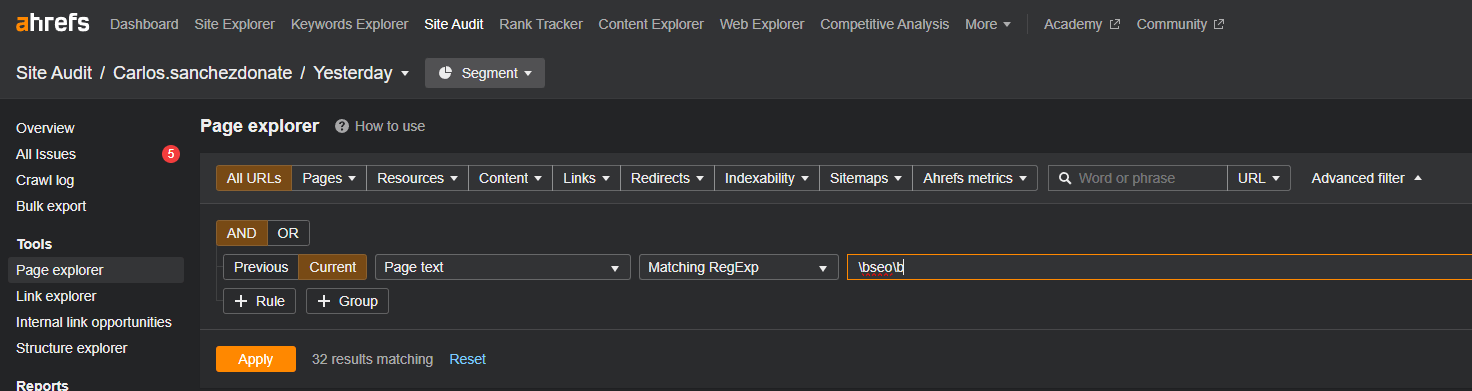Click the issues count badge showing 5
Viewport: 1472px width, 391px height.
tap(171, 154)
